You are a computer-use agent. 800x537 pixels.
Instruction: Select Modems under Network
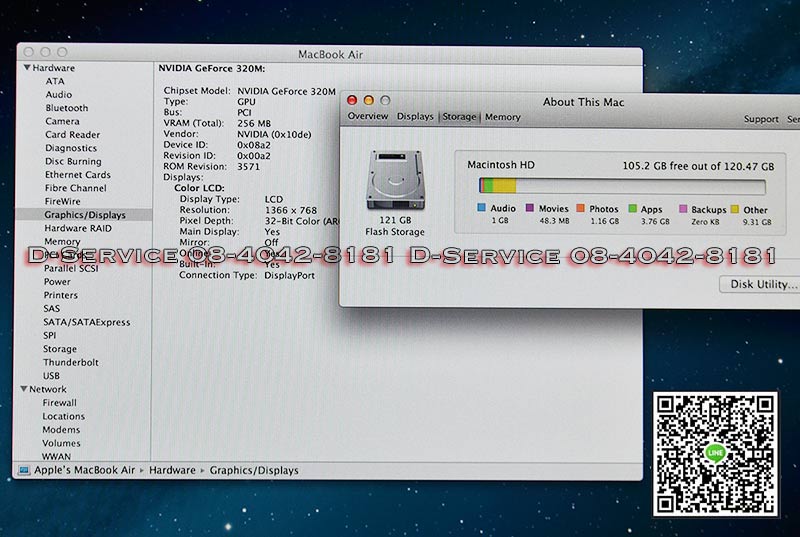pyautogui.click(x=61, y=429)
